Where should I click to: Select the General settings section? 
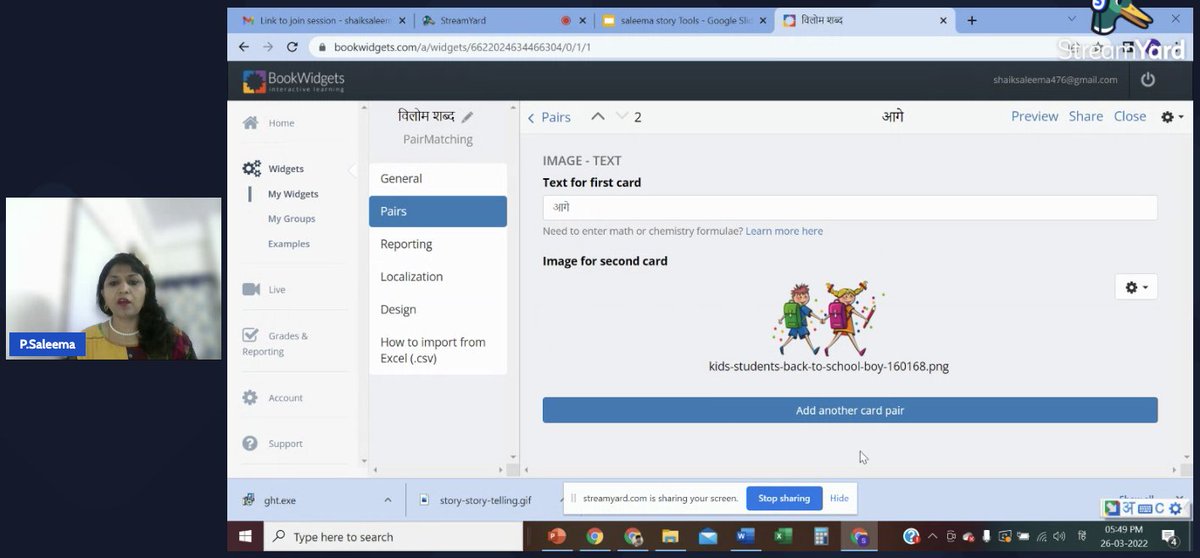(438, 178)
